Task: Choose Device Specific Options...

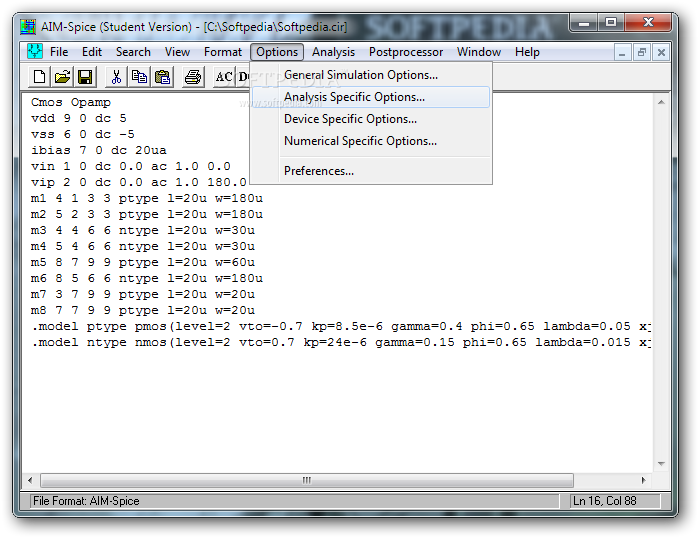Action: tap(371, 119)
